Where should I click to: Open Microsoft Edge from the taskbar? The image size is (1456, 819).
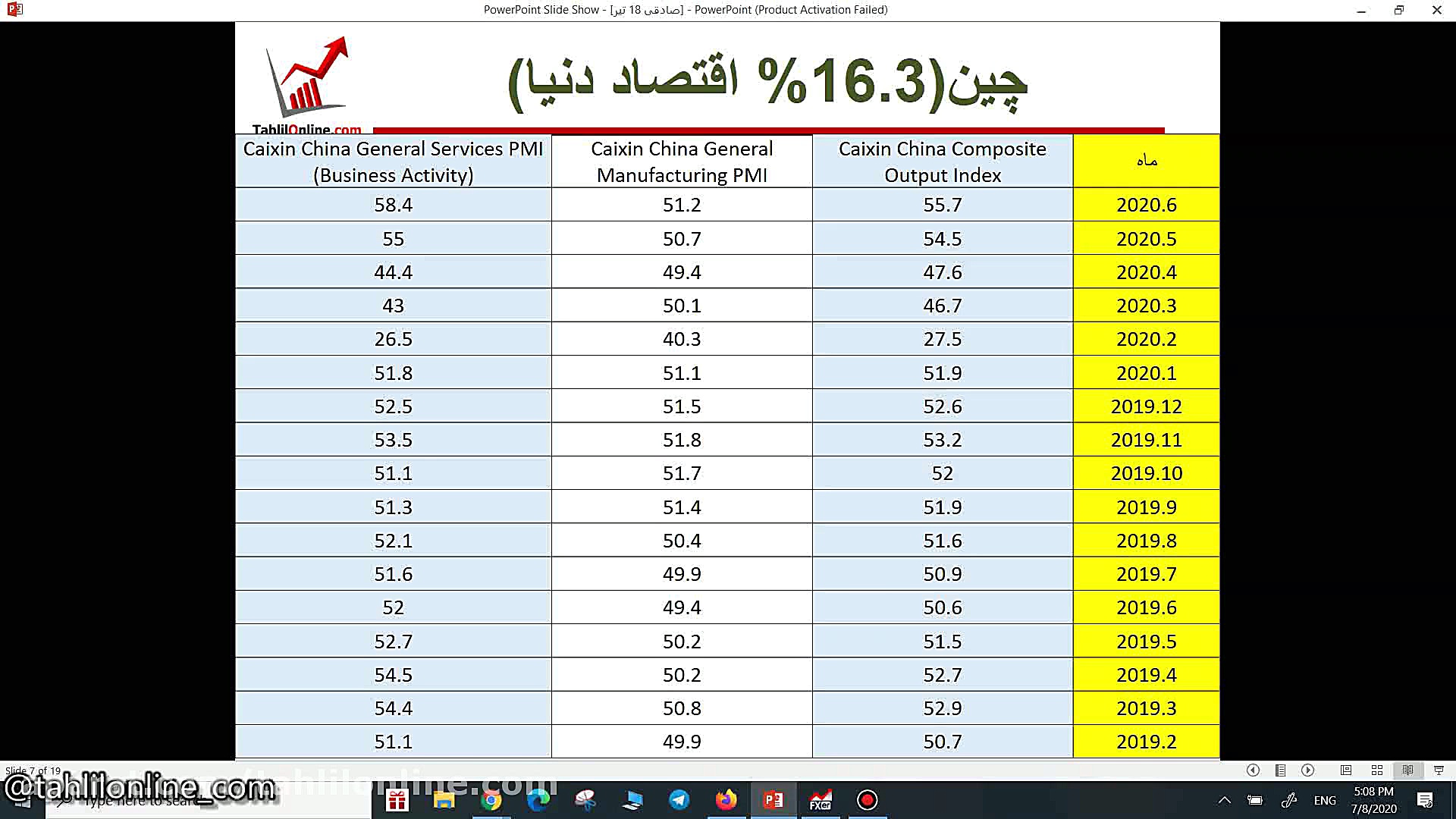pos(538,802)
